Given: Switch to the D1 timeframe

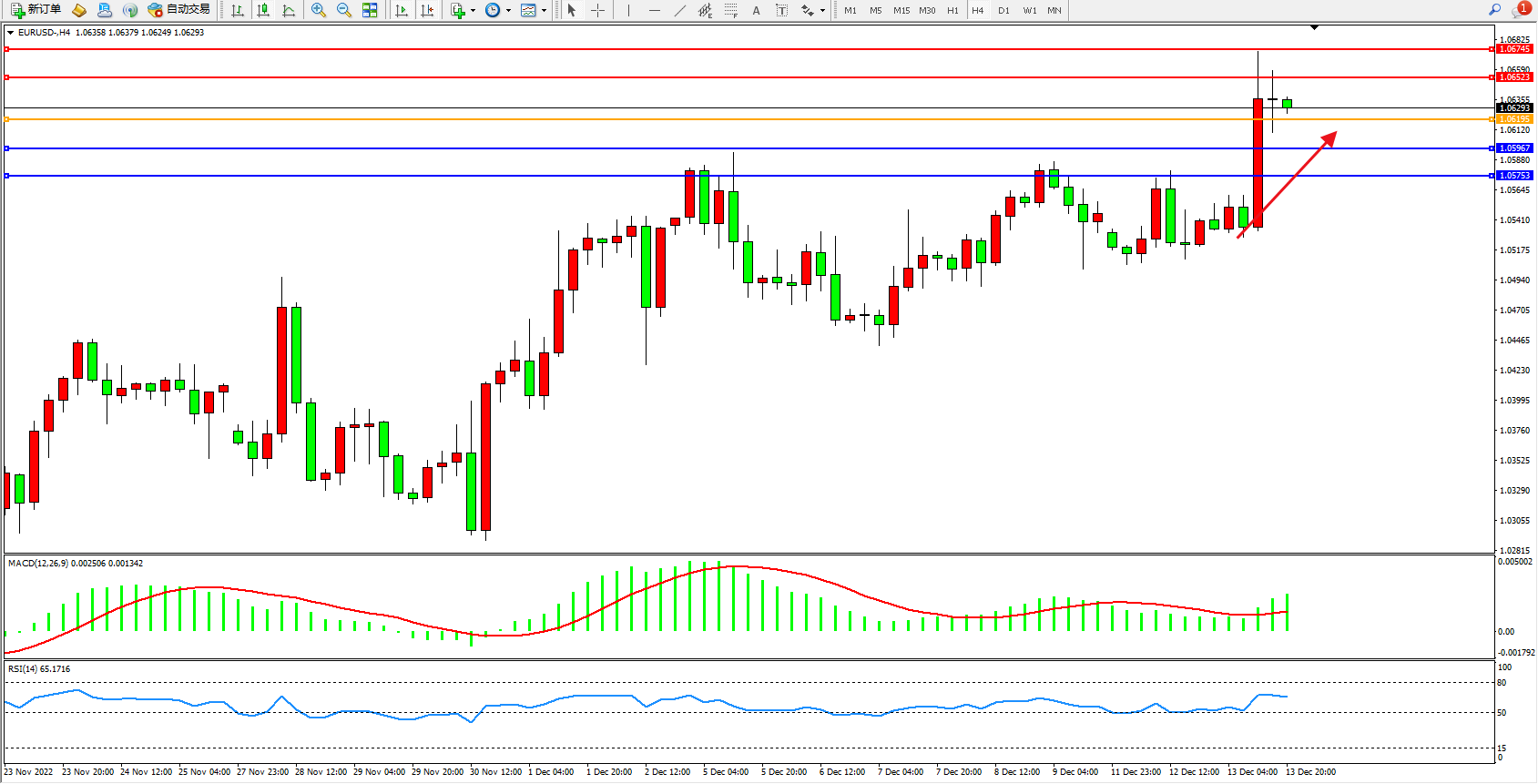Looking at the screenshot, I should 1003,11.
